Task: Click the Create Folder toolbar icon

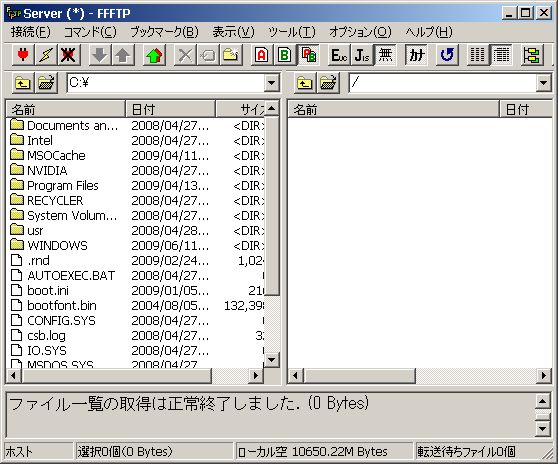Action: click(231, 55)
